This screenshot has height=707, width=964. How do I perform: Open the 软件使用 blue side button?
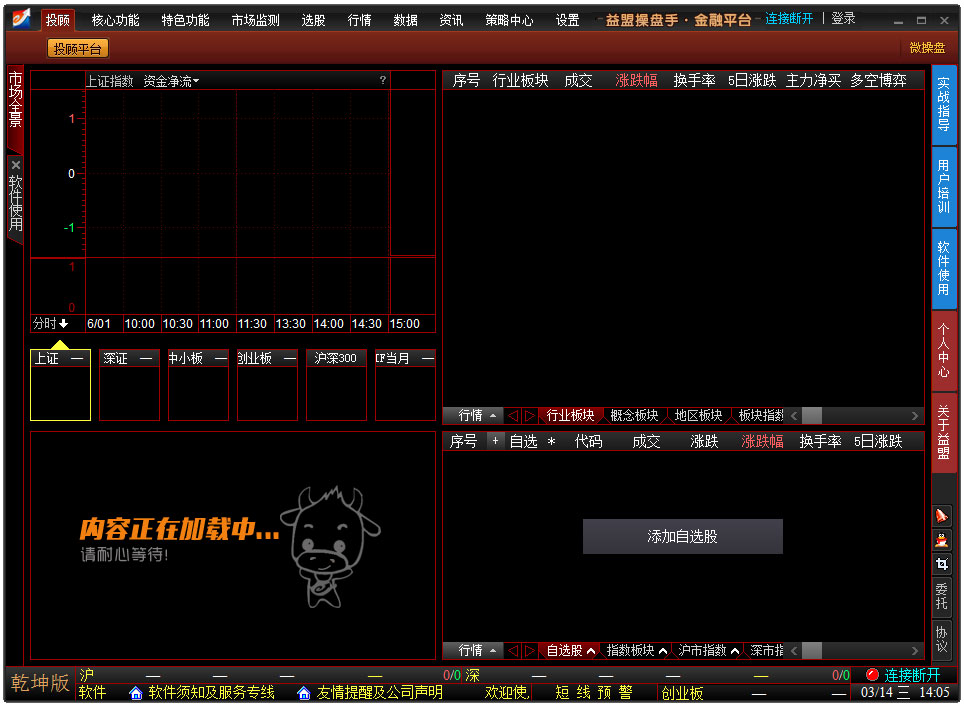pyautogui.click(x=944, y=269)
